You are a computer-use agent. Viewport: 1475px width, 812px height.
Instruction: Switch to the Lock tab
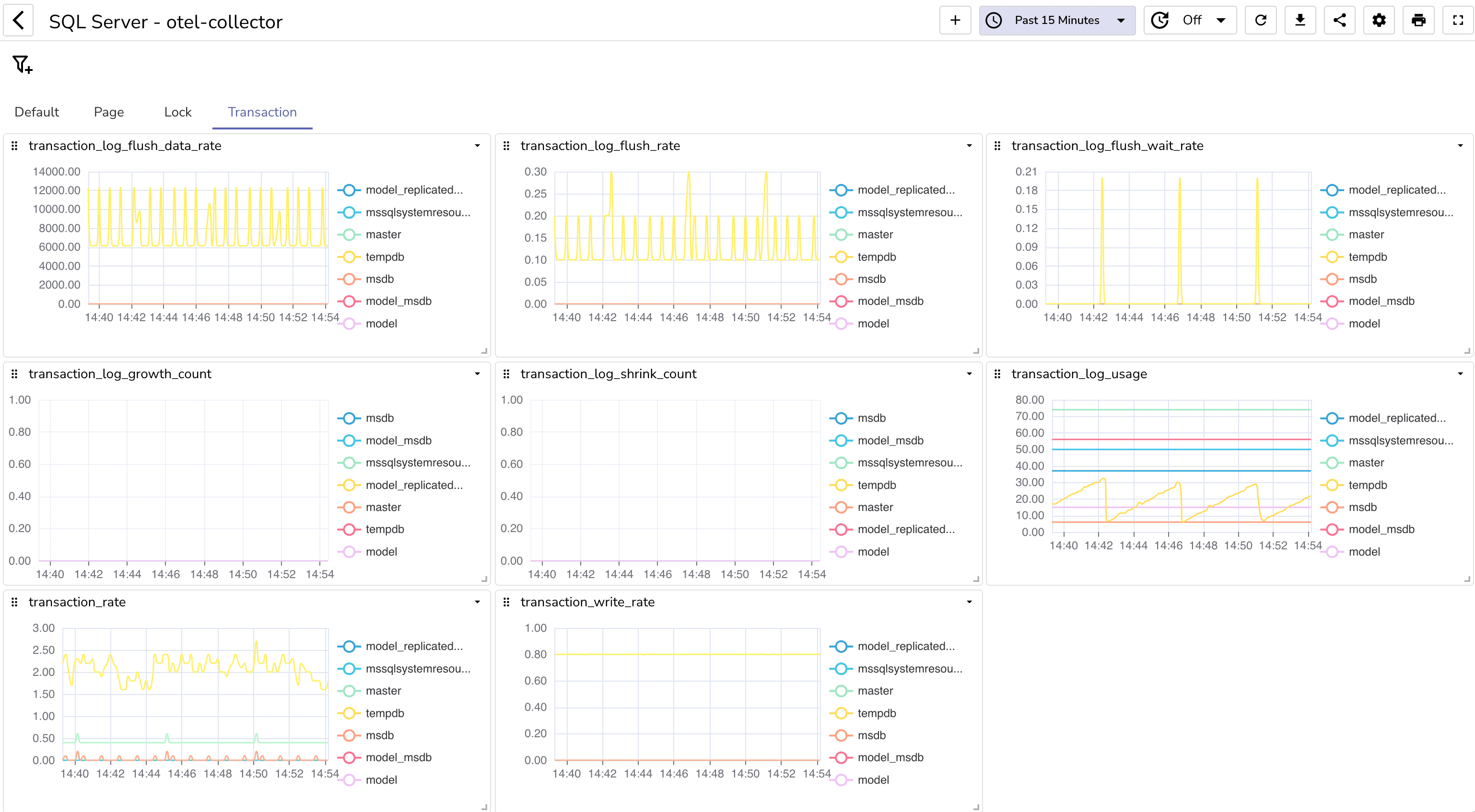tap(177, 112)
